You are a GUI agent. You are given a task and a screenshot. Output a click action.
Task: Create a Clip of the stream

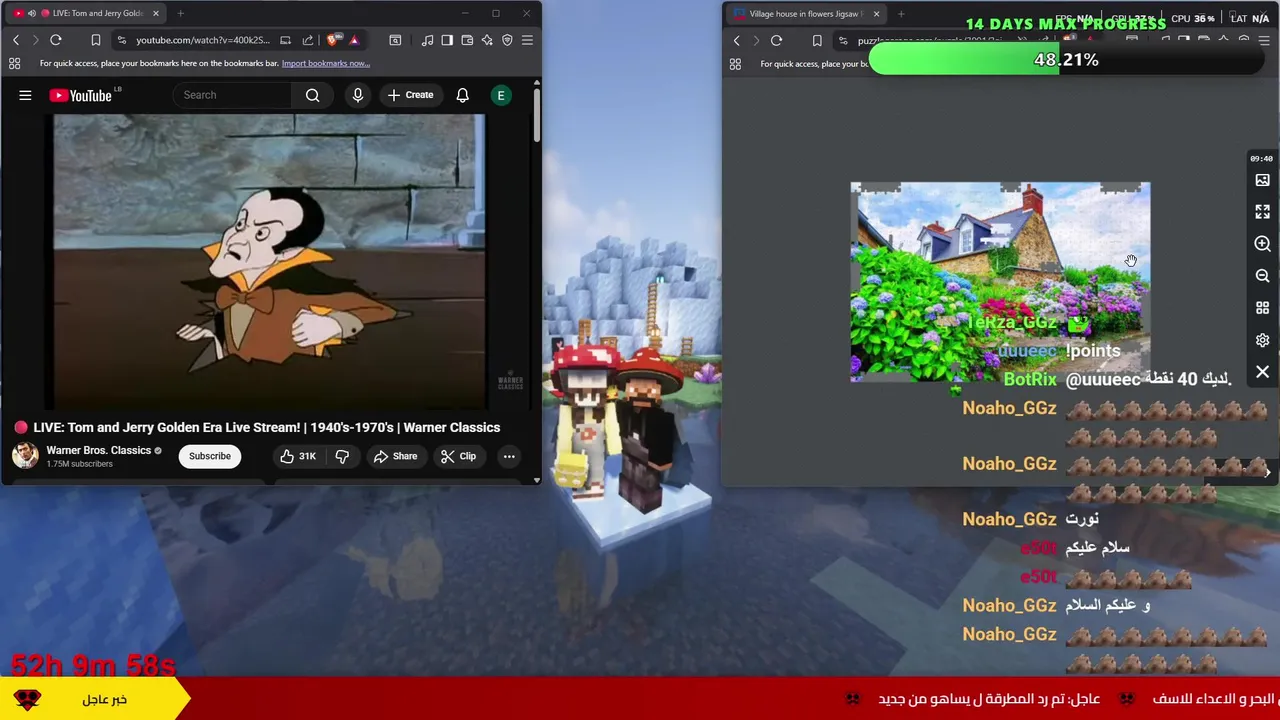[x=458, y=456]
